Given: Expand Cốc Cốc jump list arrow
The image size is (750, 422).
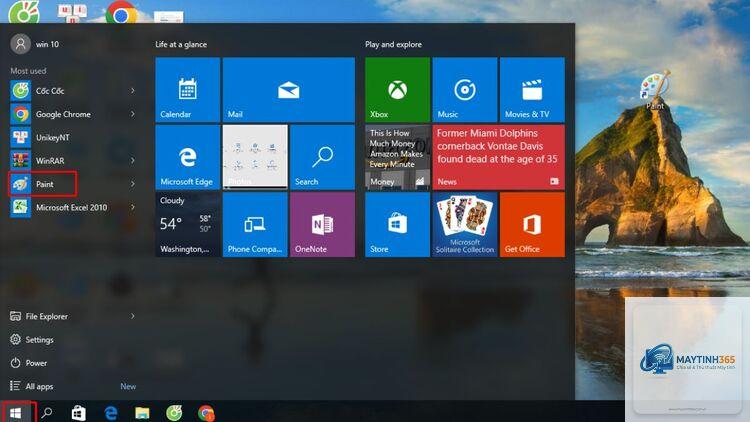Looking at the screenshot, I should (x=132, y=90).
